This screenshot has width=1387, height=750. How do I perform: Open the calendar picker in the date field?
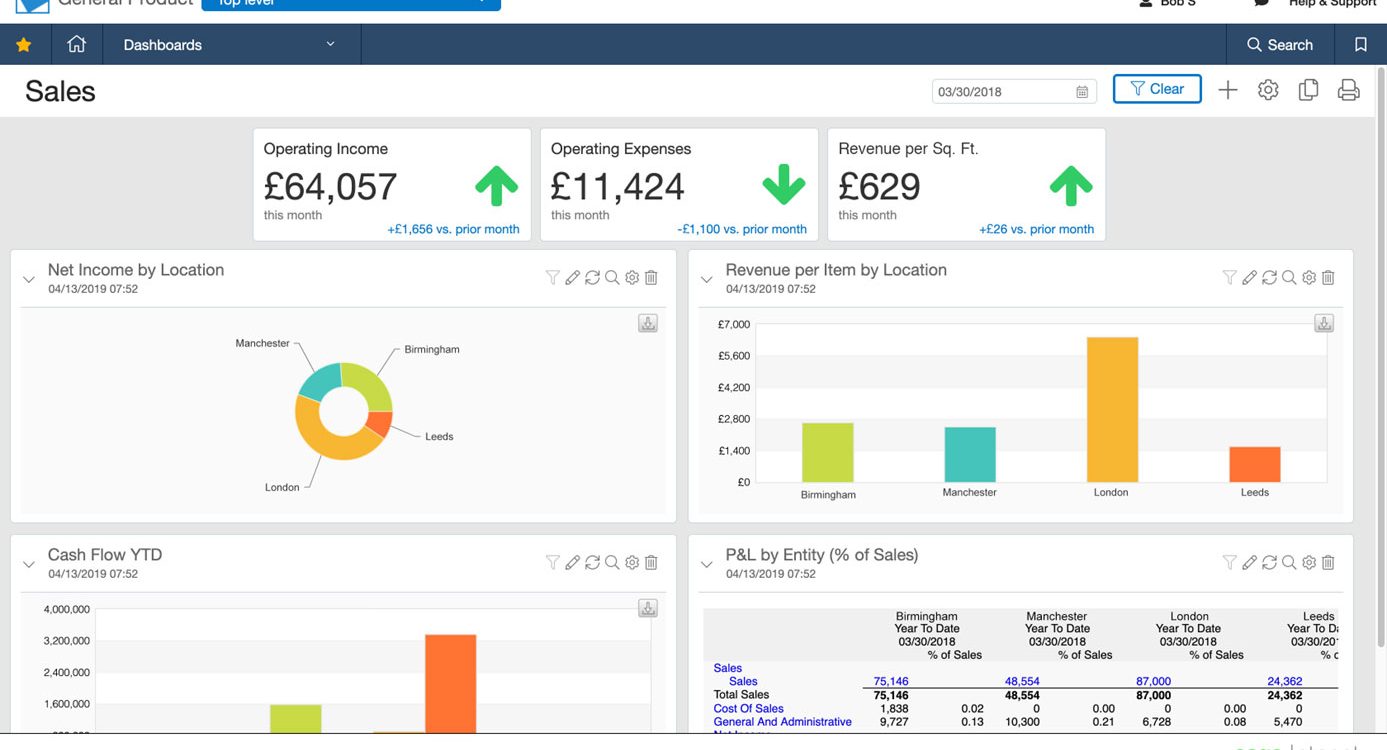tap(1082, 92)
